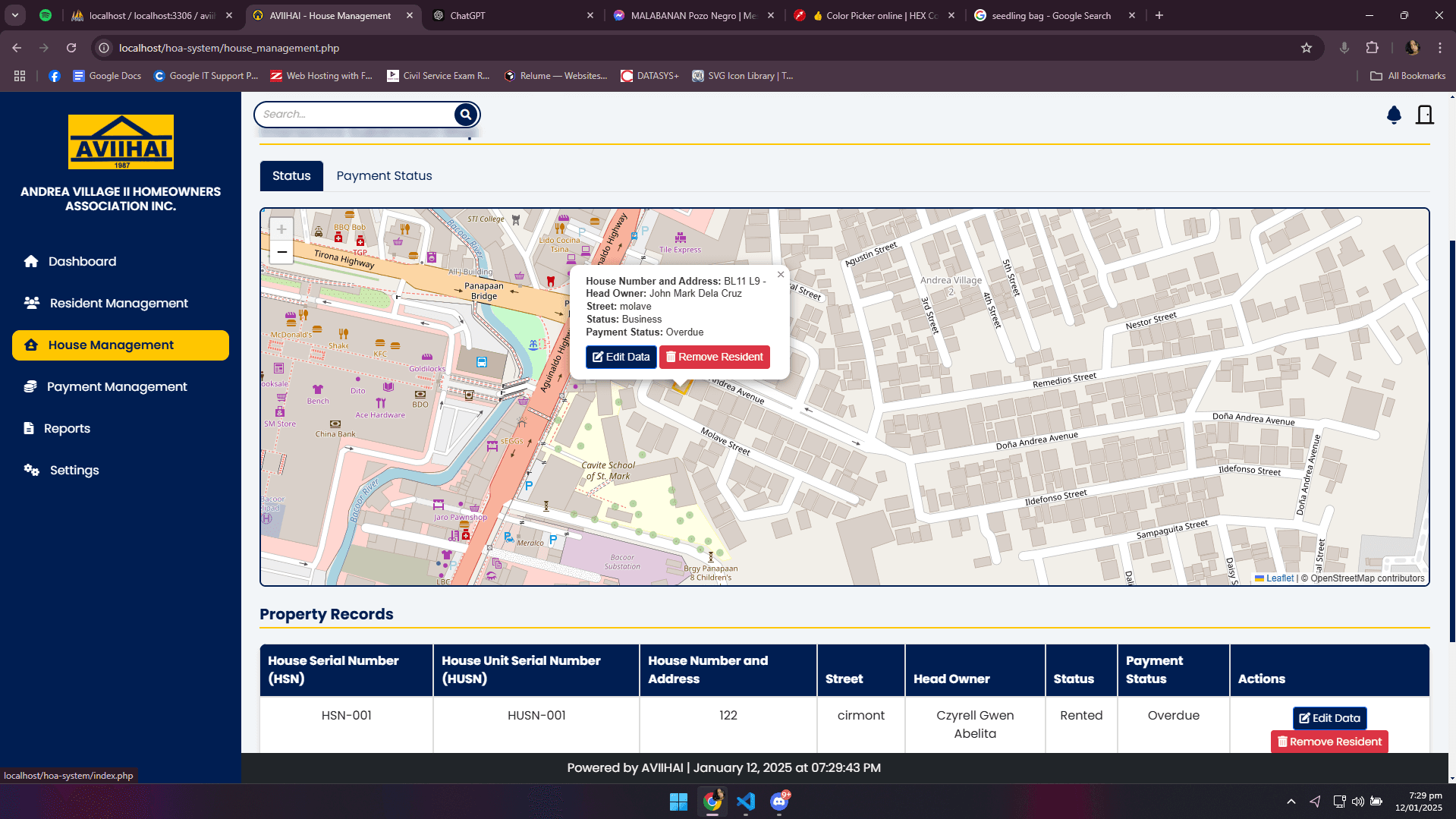Select Resident Management in the sidebar
The height and width of the screenshot is (819, 1456).
pyautogui.click(x=118, y=303)
